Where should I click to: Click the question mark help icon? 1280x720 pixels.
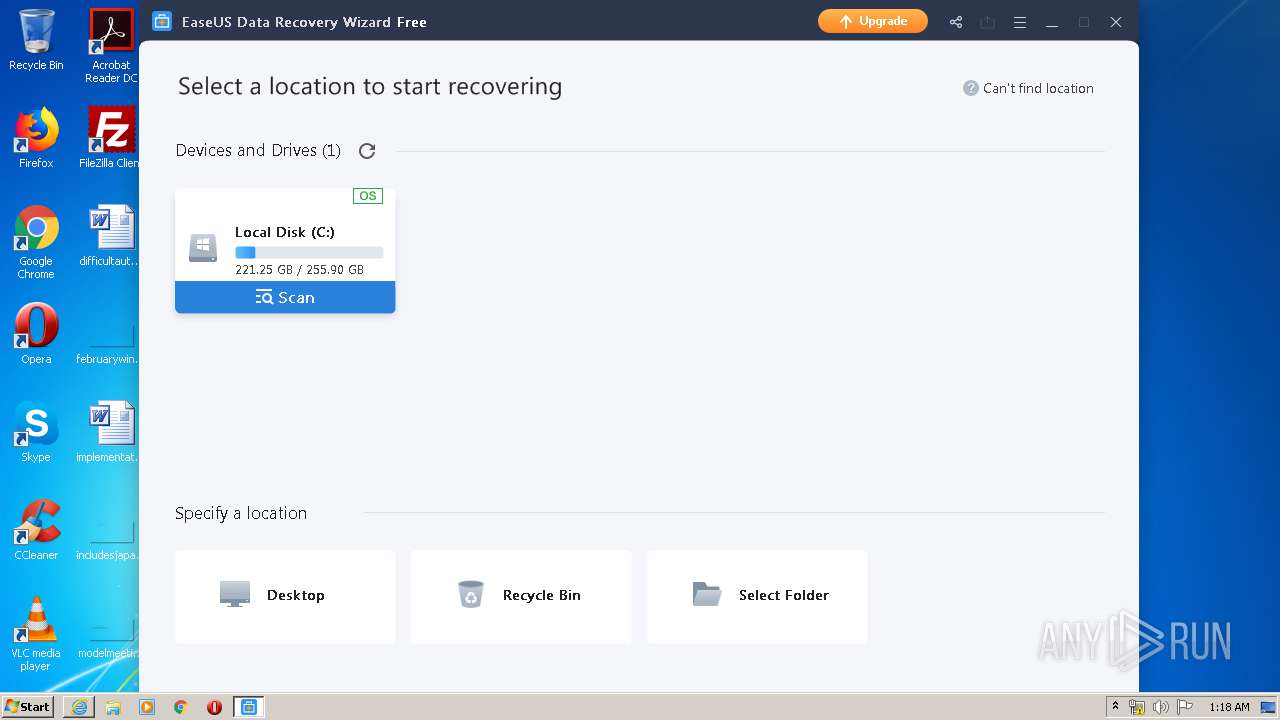coord(970,88)
